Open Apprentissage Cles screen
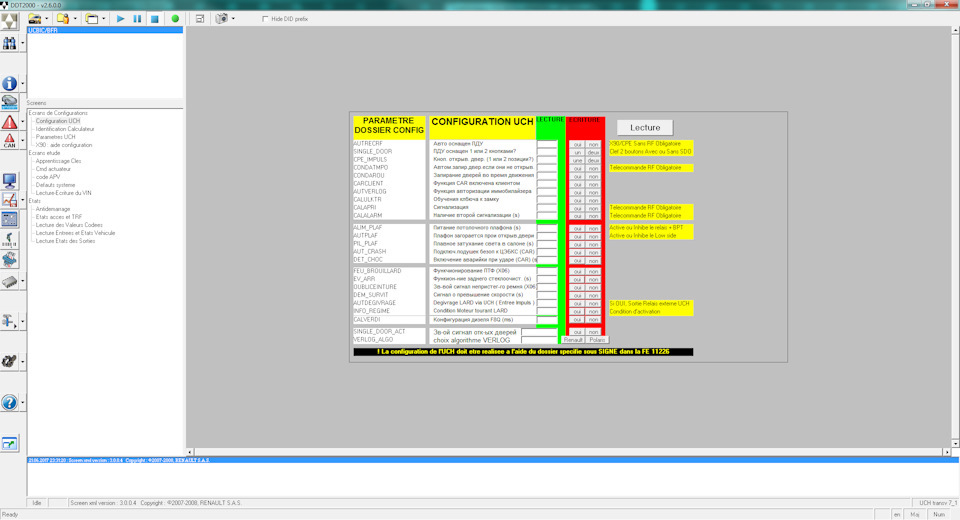 58,161
